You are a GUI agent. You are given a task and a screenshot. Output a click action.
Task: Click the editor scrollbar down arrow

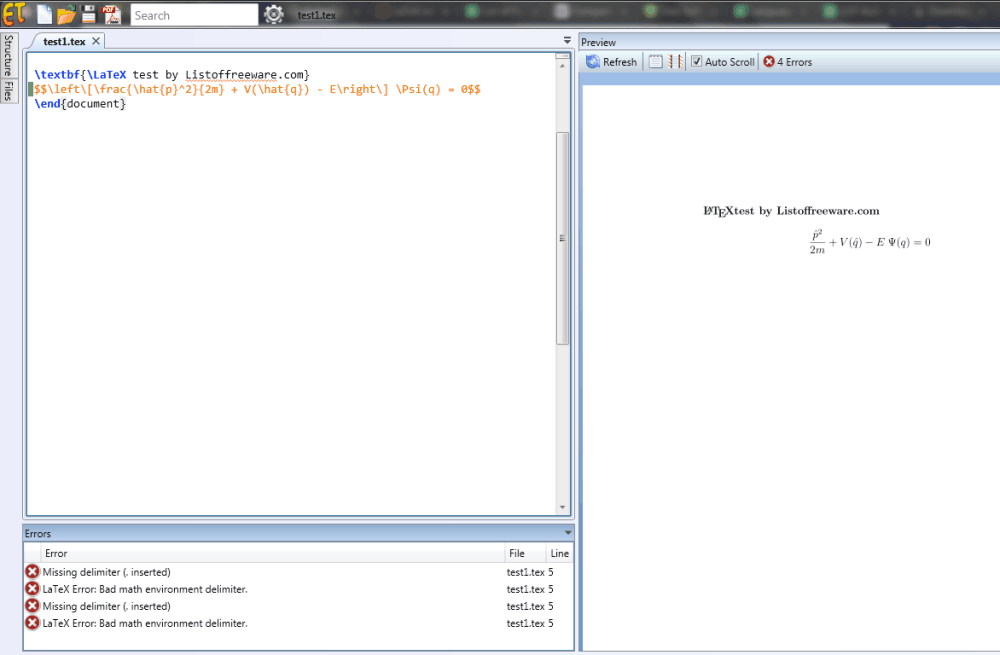coord(562,508)
